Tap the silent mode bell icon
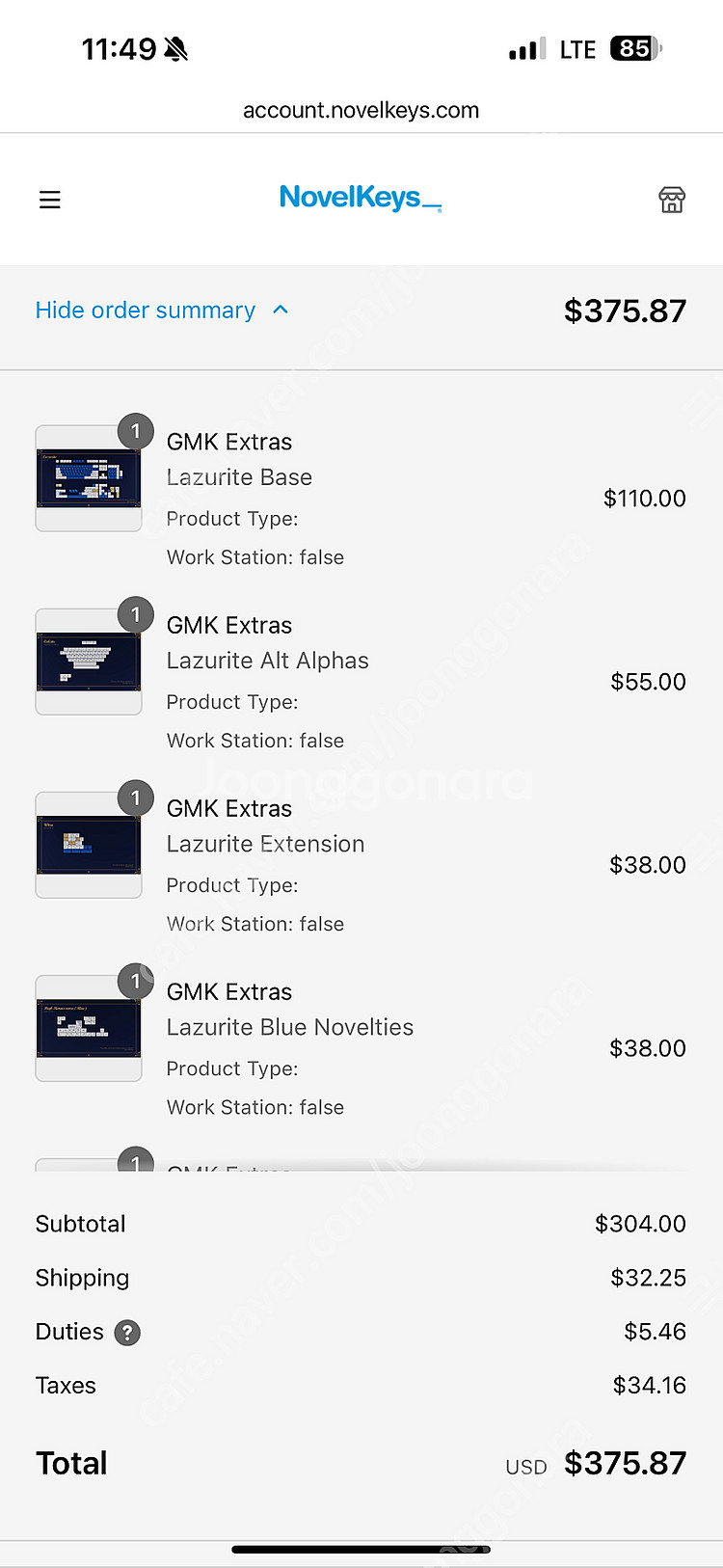Screen dimensions: 723x1568 (x=175, y=49)
